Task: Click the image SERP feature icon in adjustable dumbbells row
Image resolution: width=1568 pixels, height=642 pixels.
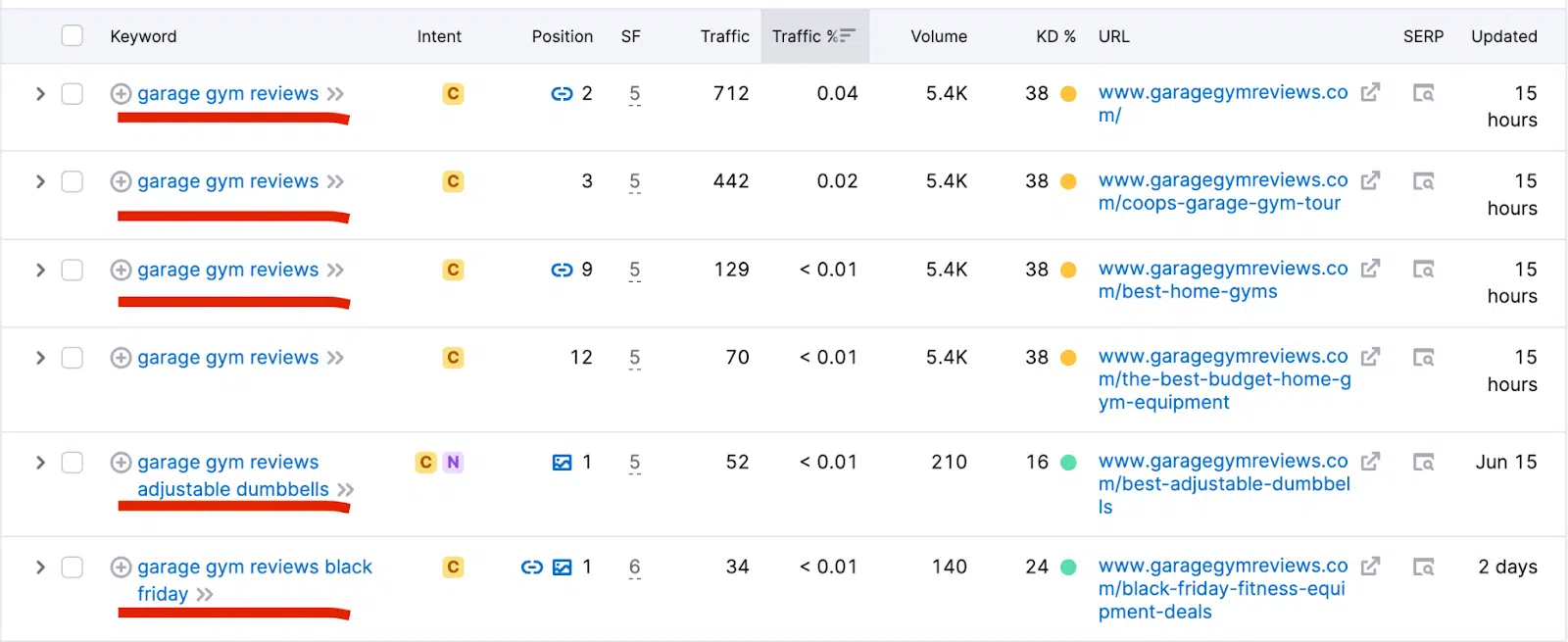Action: point(562,463)
